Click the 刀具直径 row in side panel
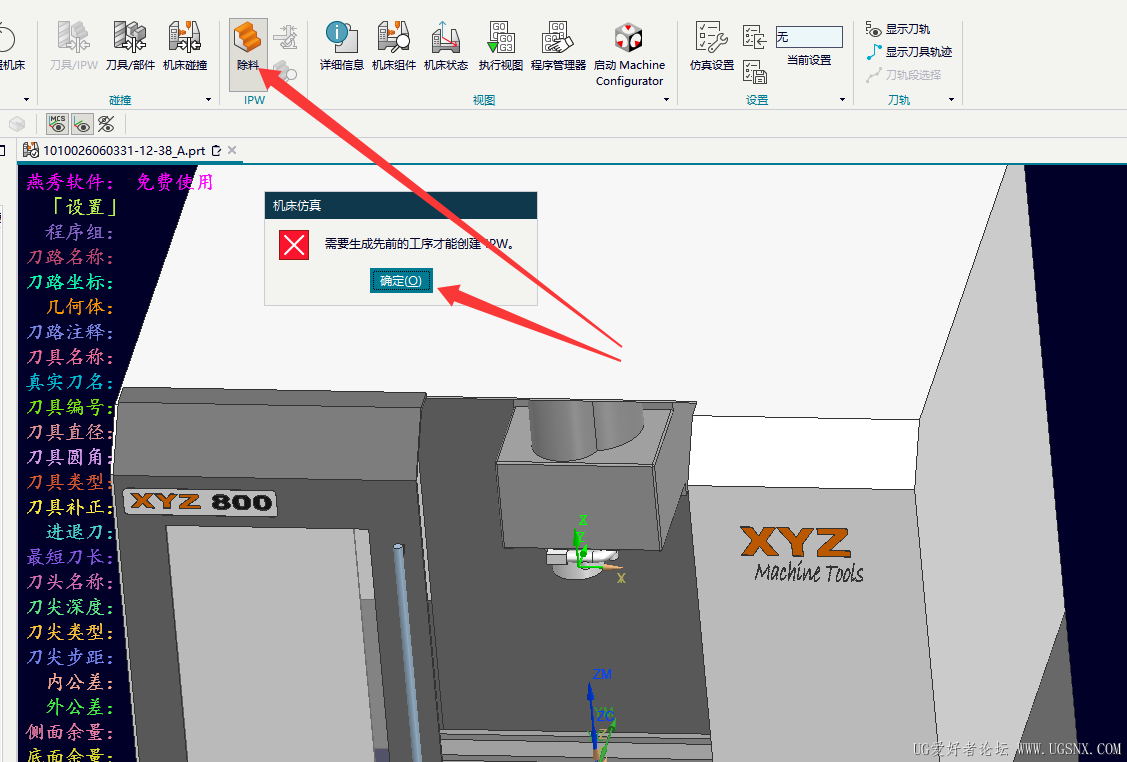The image size is (1127, 762). tap(70, 432)
